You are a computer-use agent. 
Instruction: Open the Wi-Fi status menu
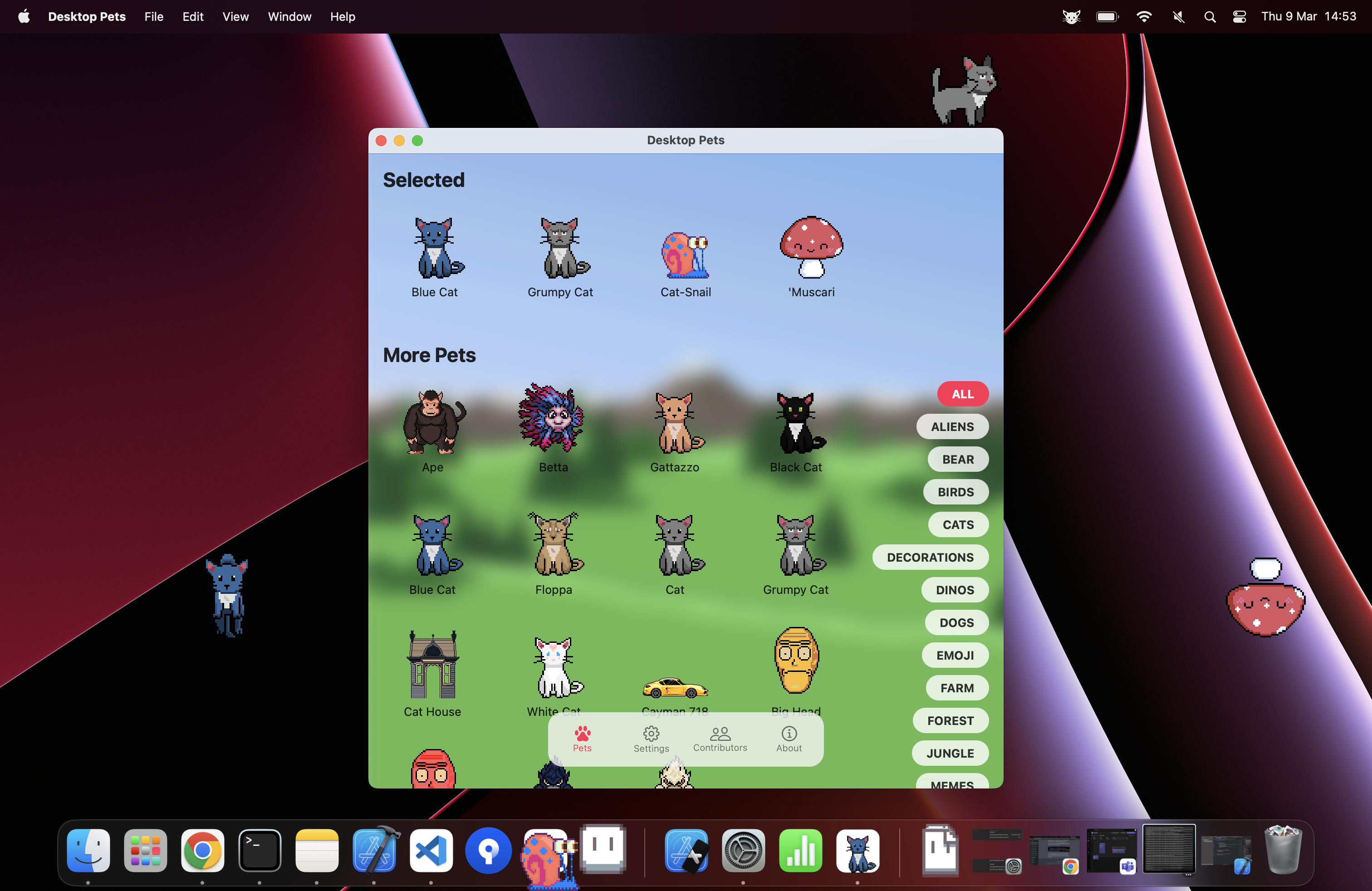(1144, 17)
